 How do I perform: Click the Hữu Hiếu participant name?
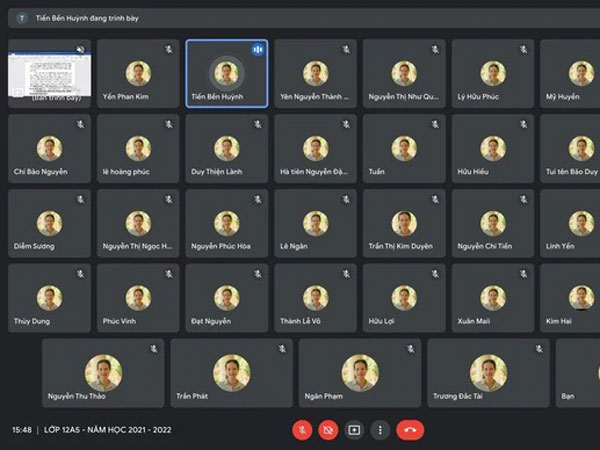click(x=473, y=172)
